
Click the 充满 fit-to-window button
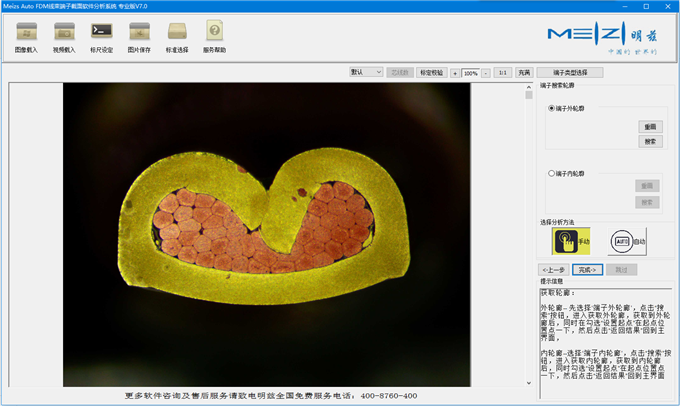(x=524, y=73)
